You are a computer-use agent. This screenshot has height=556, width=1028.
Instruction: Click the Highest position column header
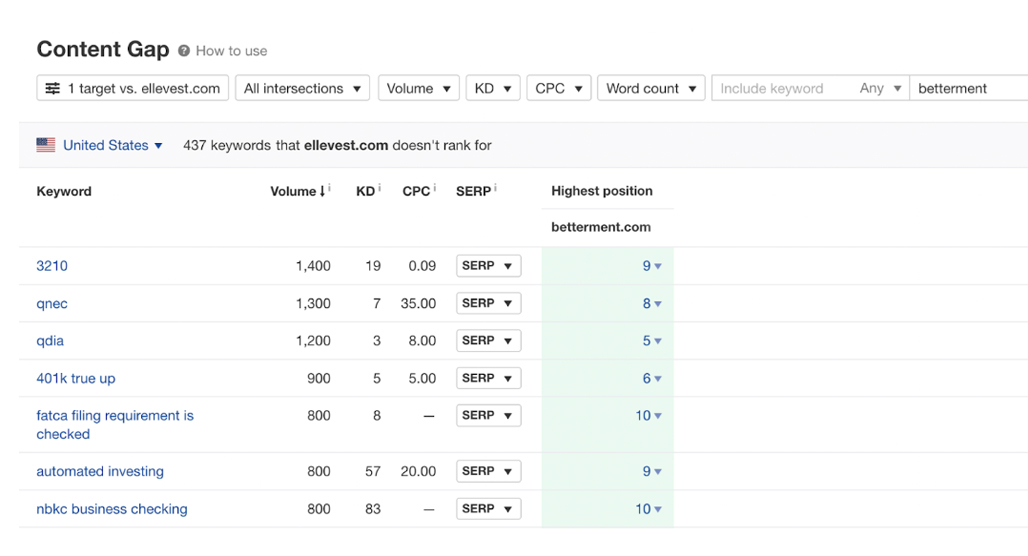pyautogui.click(x=602, y=191)
